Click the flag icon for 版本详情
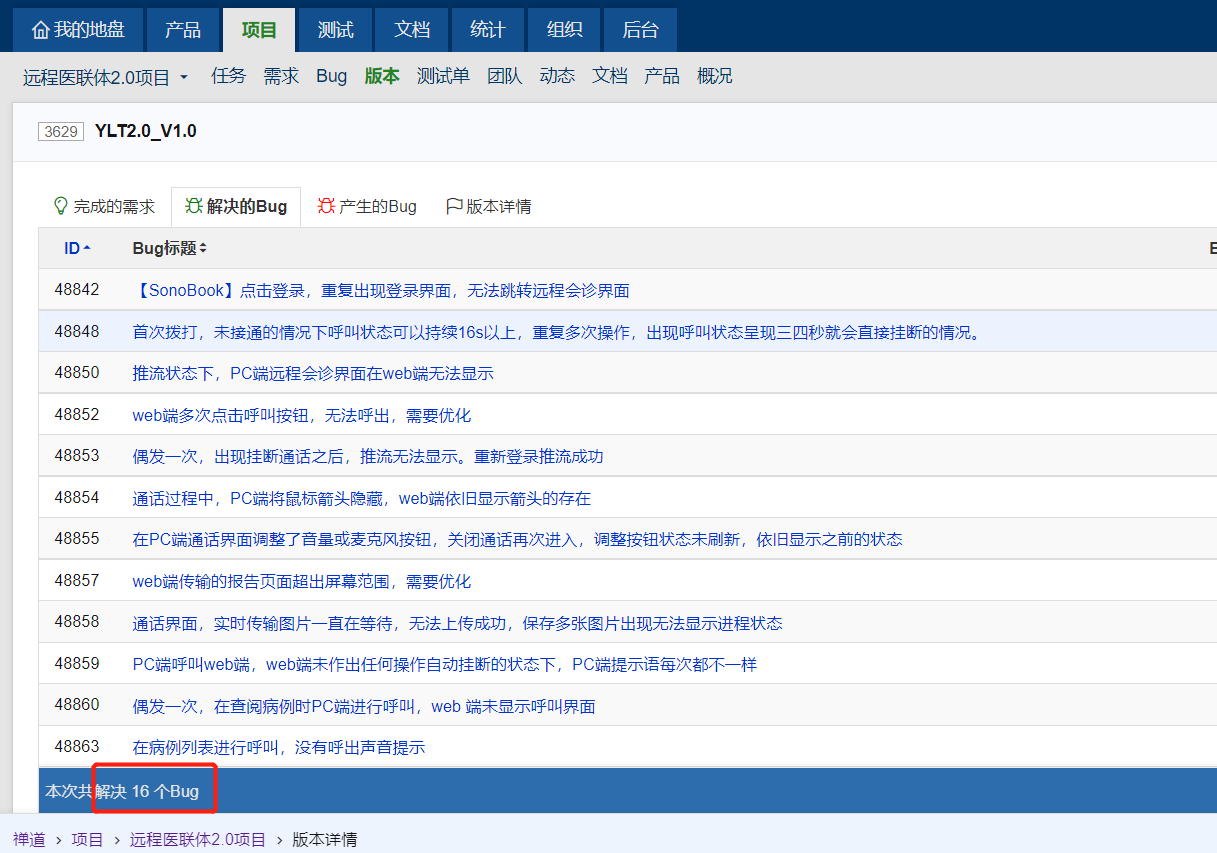 coord(453,206)
